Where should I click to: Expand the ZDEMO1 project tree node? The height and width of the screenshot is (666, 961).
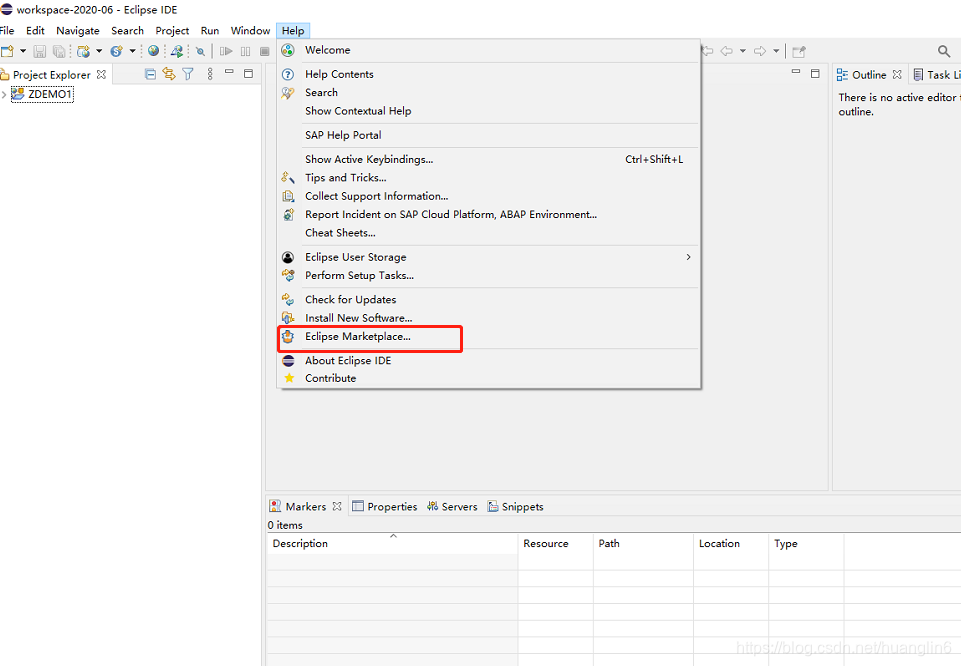(4, 94)
